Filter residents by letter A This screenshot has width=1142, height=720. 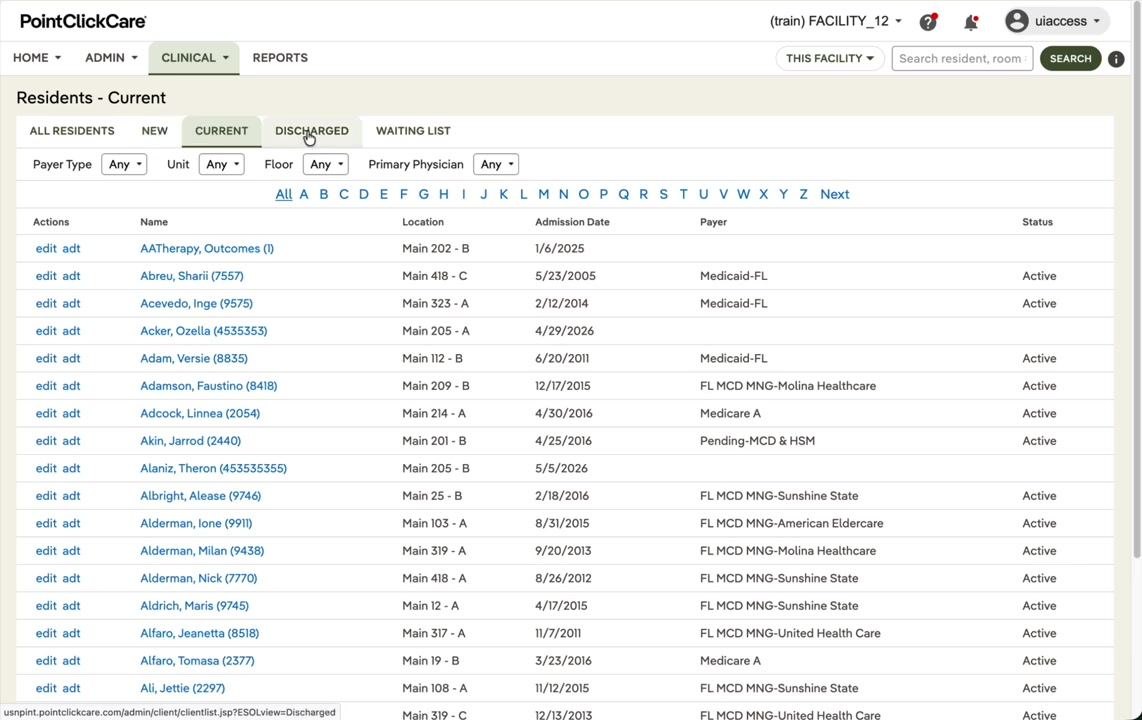(x=304, y=194)
